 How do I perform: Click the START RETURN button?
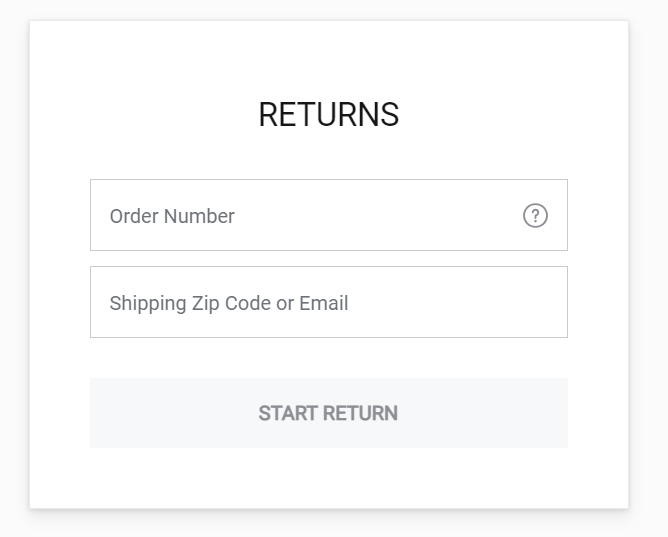point(328,413)
